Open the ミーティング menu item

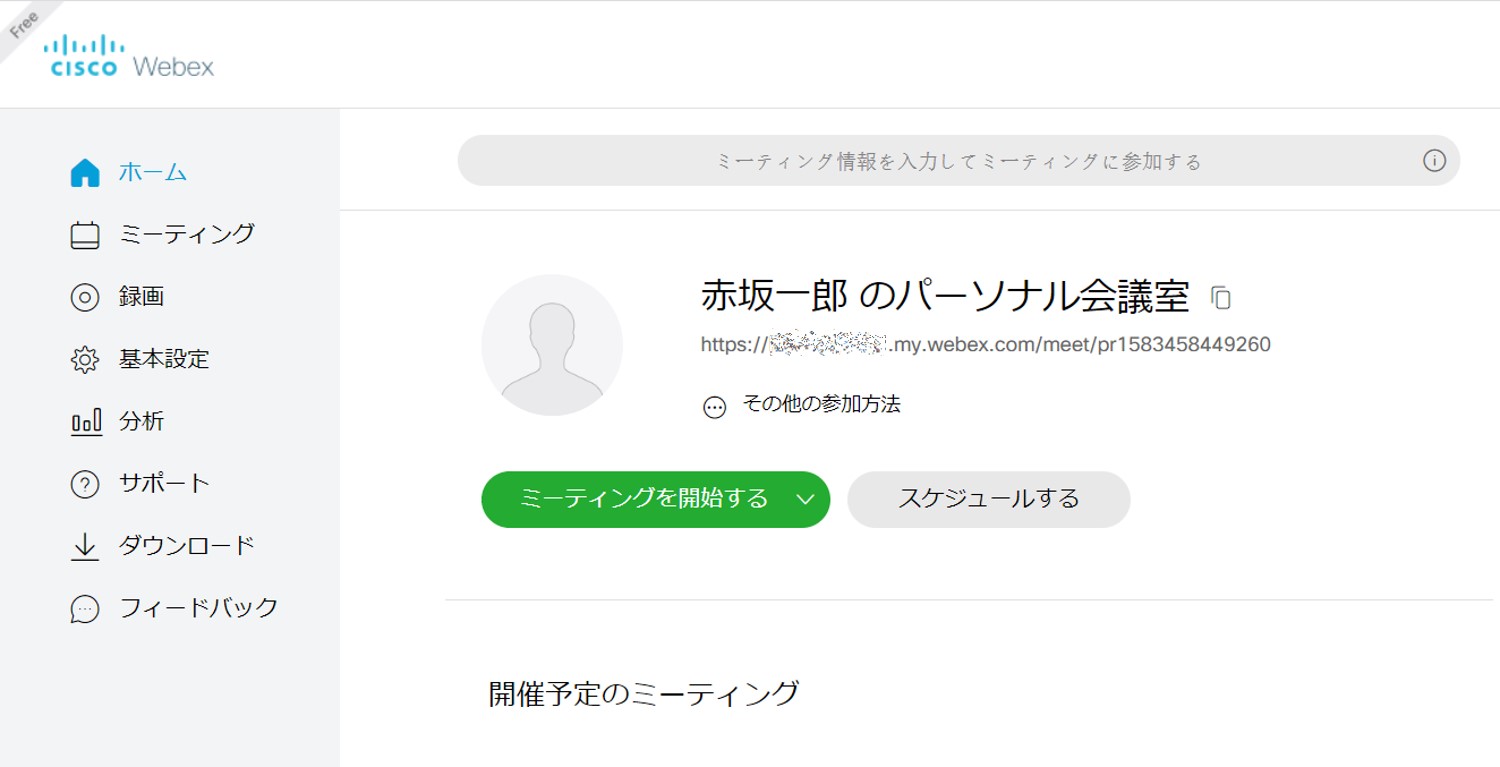187,234
